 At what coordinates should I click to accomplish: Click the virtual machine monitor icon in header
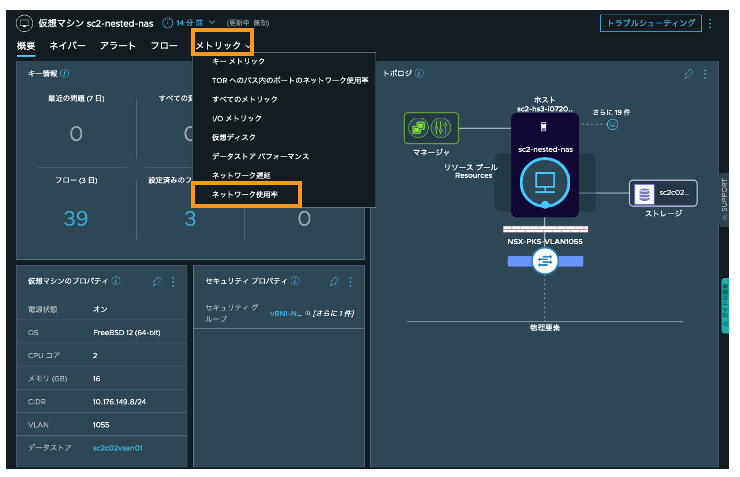coord(24,23)
